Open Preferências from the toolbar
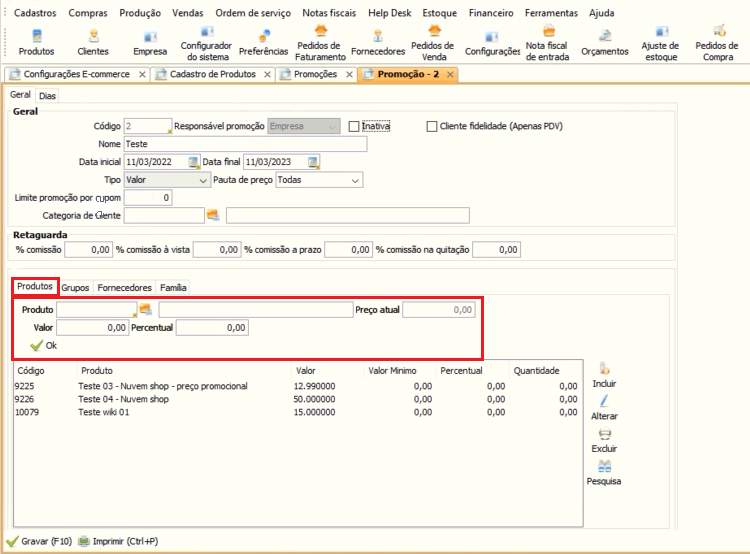The image size is (750, 554). (264, 43)
